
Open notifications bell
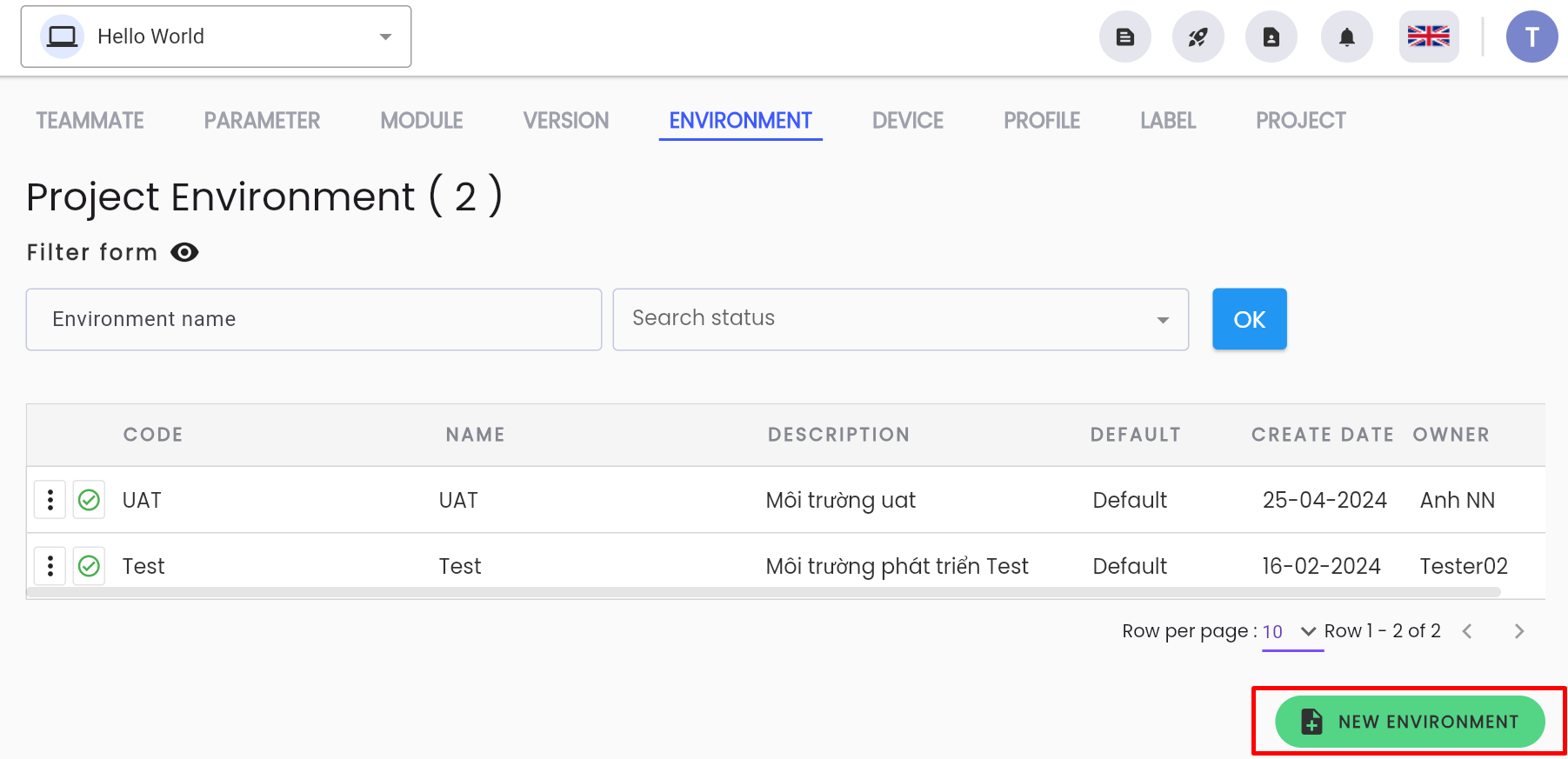(1347, 37)
